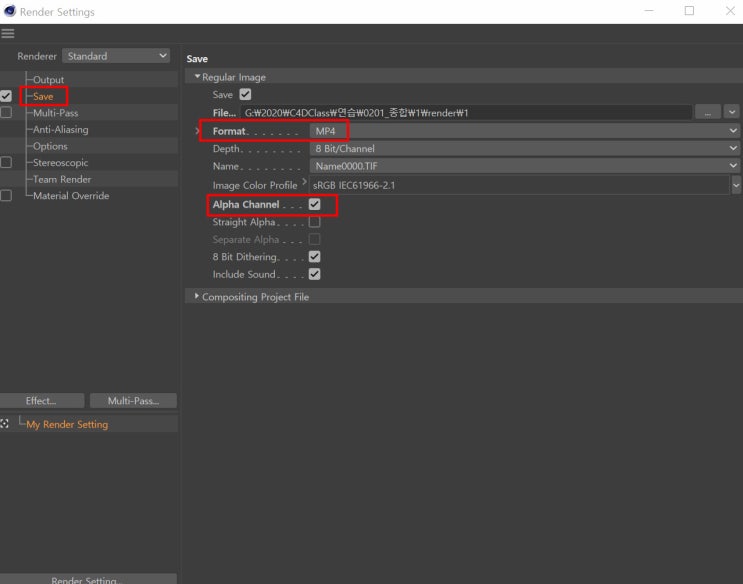Viewport: 743px width, 584px height.
Task: Enable the Material Override checkbox
Action: click(6, 195)
